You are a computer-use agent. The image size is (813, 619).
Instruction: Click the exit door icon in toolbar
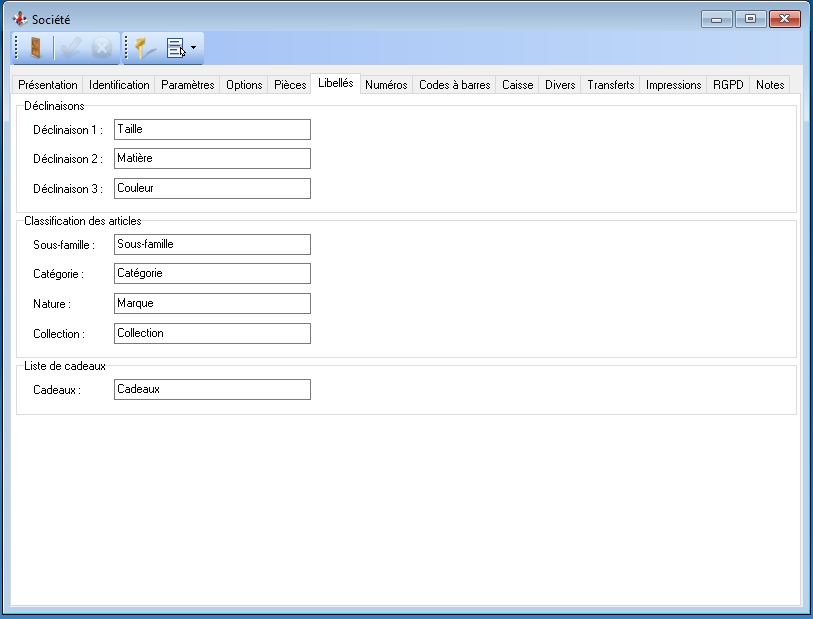click(x=35, y=47)
